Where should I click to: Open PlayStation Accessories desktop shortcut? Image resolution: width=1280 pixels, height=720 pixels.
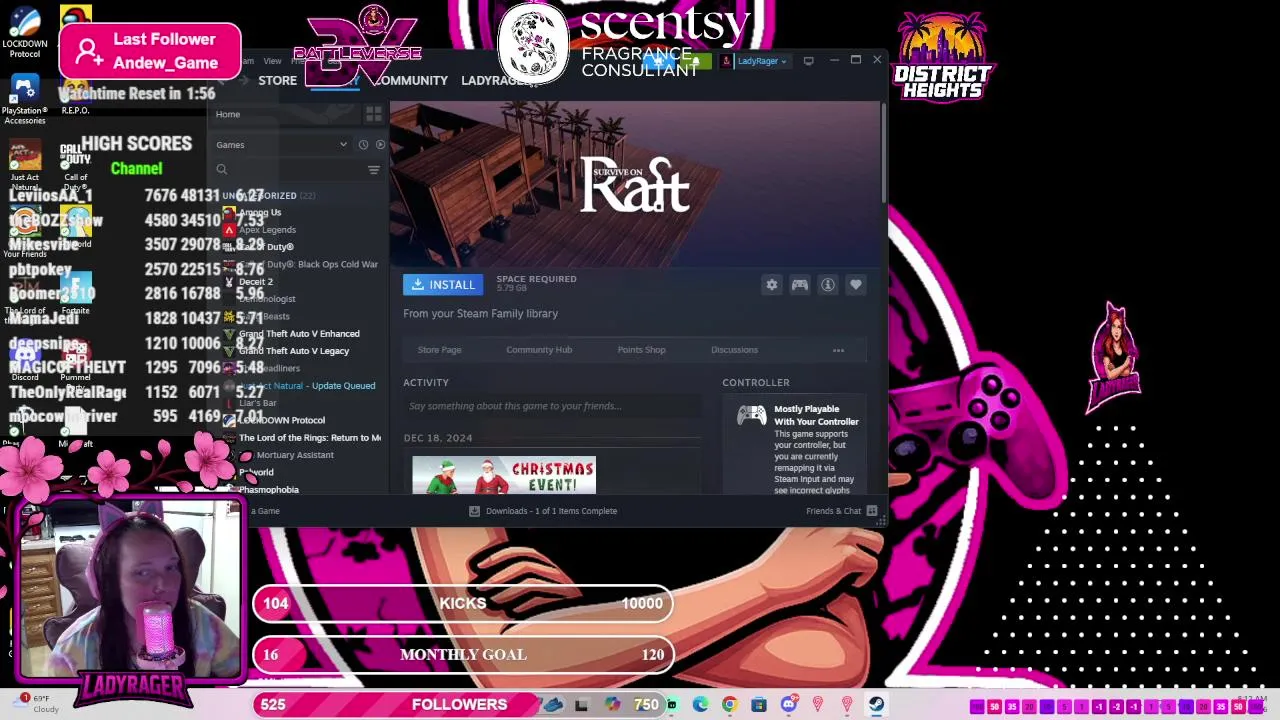25,100
